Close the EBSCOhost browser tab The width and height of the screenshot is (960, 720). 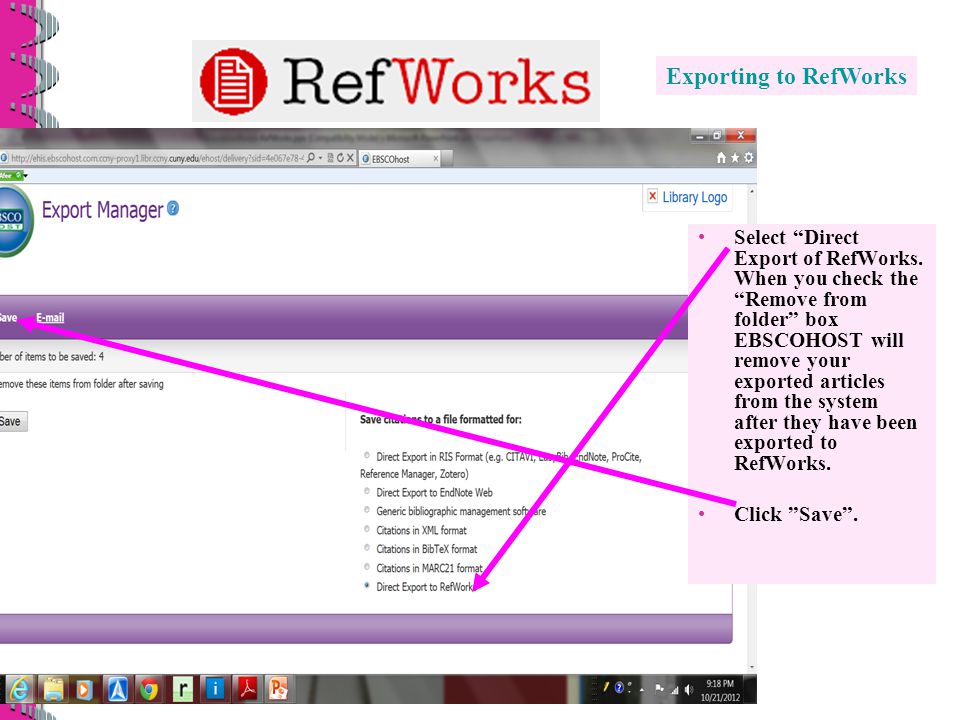coord(435,159)
